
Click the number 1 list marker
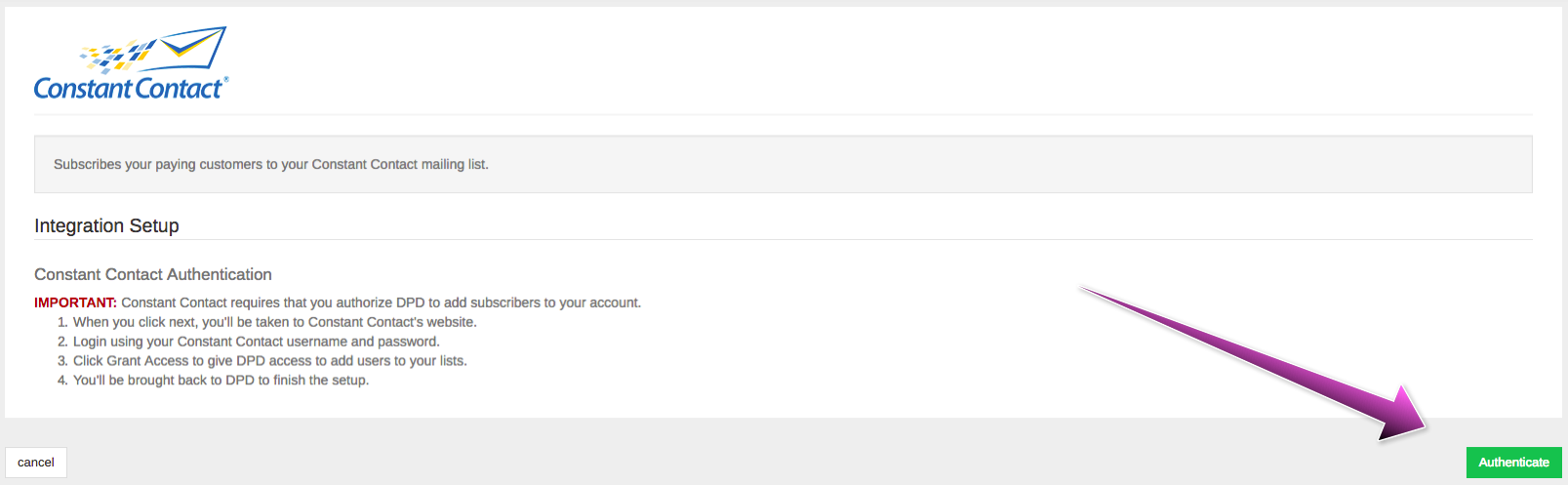[x=62, y=322]
